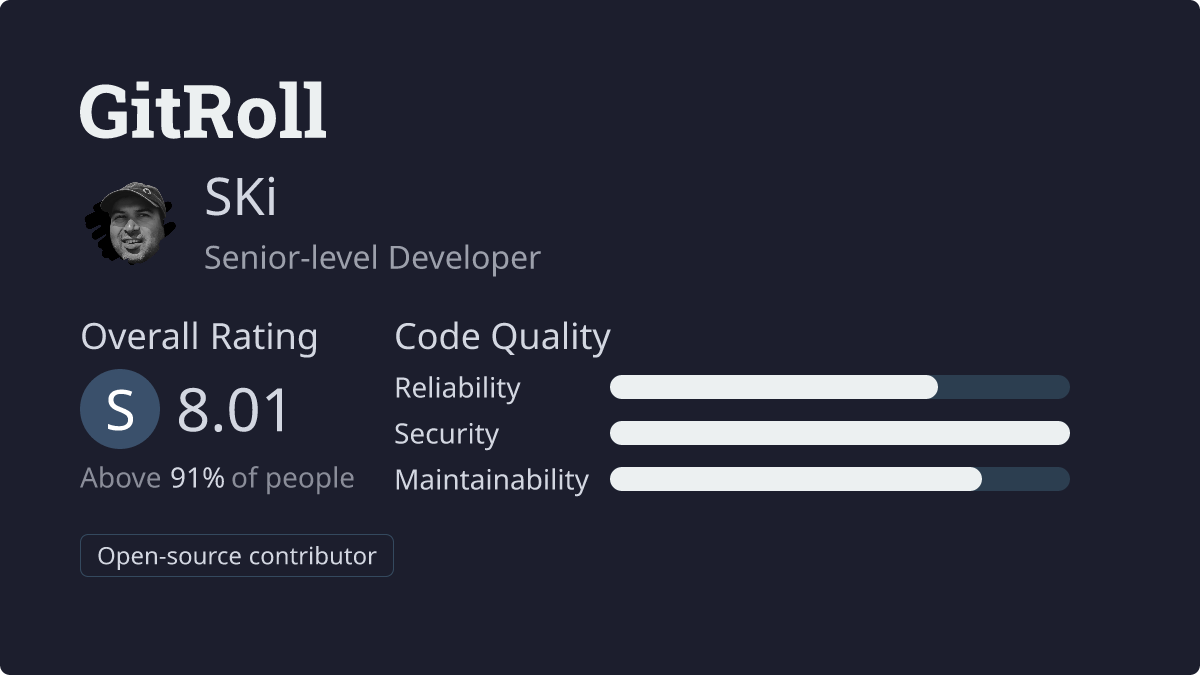Click the SKi username text
Viewport: 1200px width, 675px height.
click(x=241, y=198)
